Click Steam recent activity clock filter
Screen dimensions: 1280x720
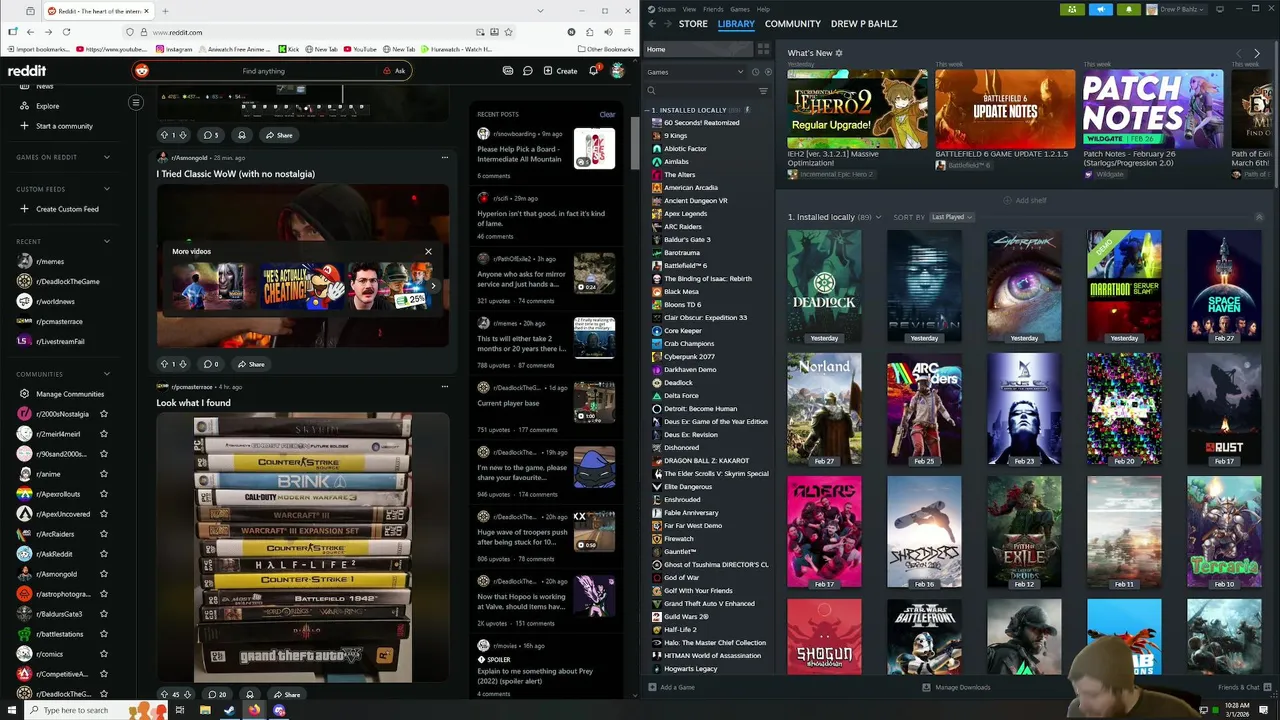[755, 72]
